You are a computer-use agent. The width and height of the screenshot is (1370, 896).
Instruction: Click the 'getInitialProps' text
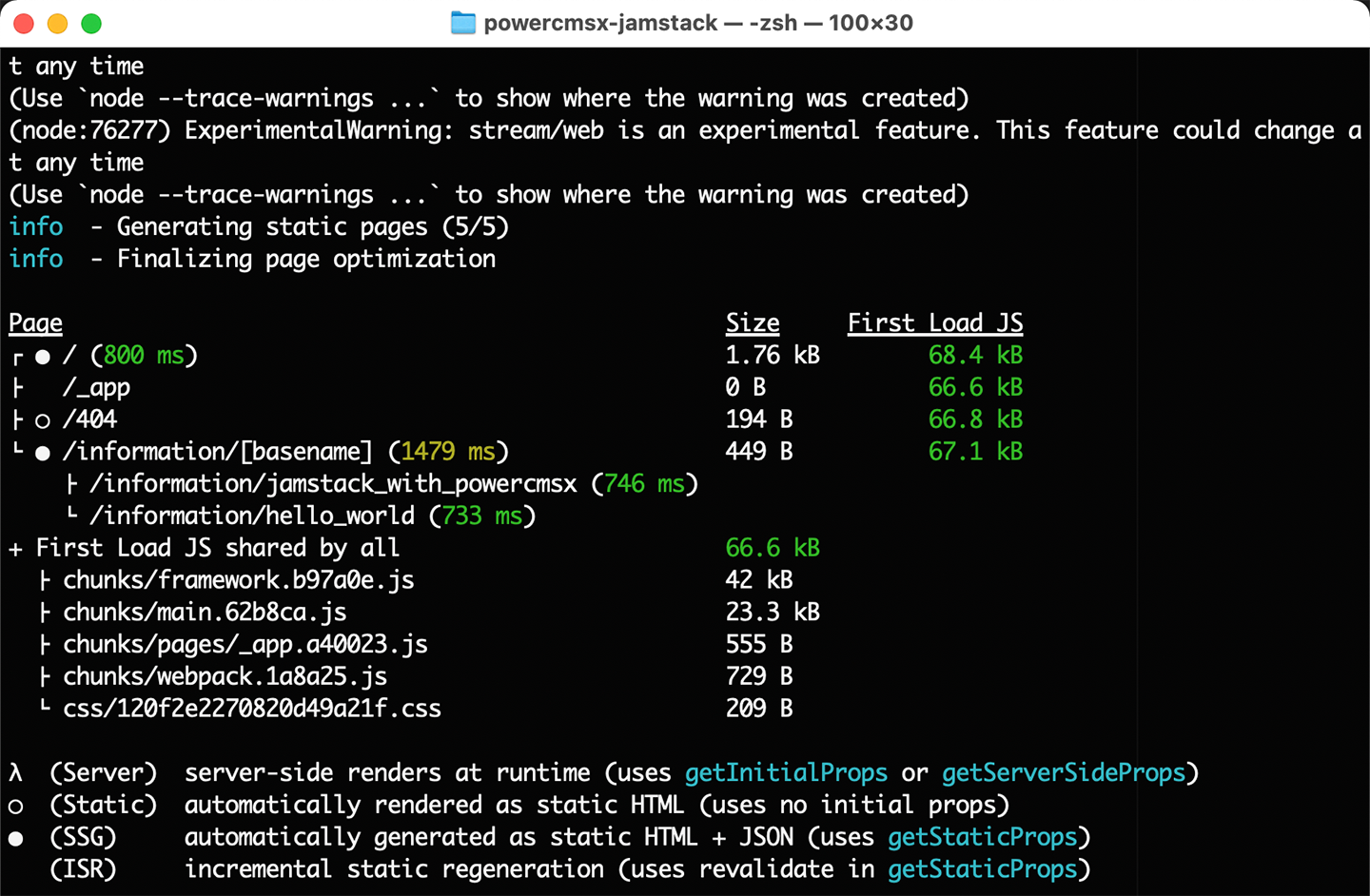pos(786,773)
